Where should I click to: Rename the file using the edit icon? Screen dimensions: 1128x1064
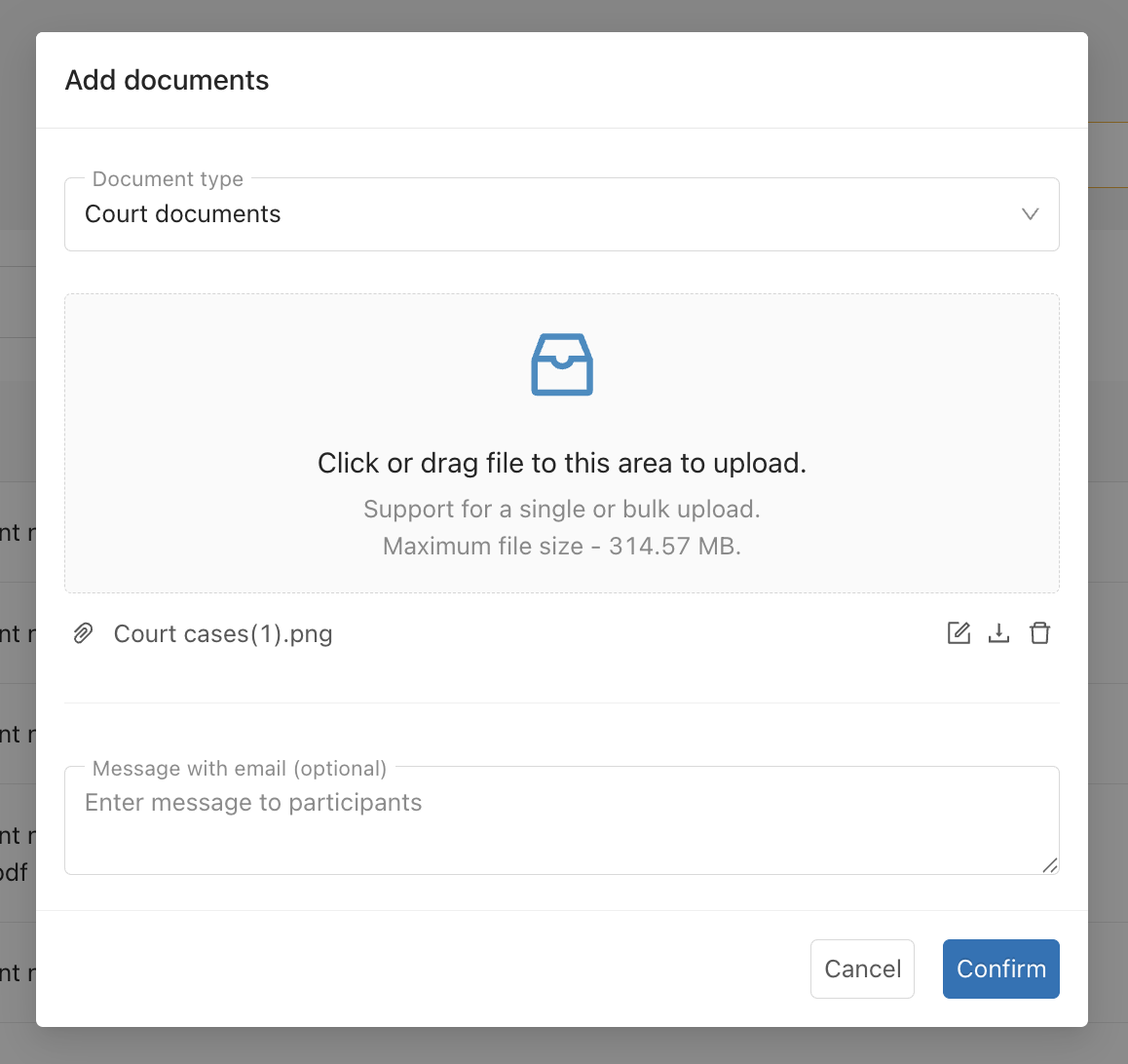(959, 633)
